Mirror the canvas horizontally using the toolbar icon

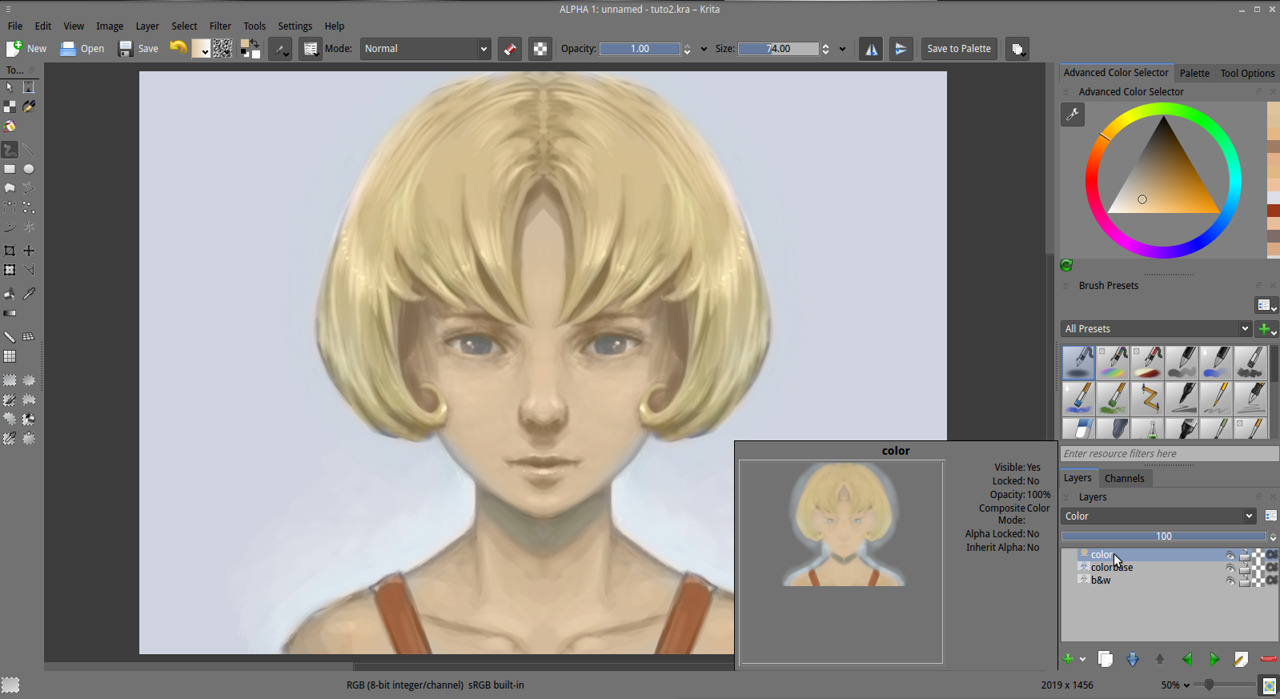point(870,48)
